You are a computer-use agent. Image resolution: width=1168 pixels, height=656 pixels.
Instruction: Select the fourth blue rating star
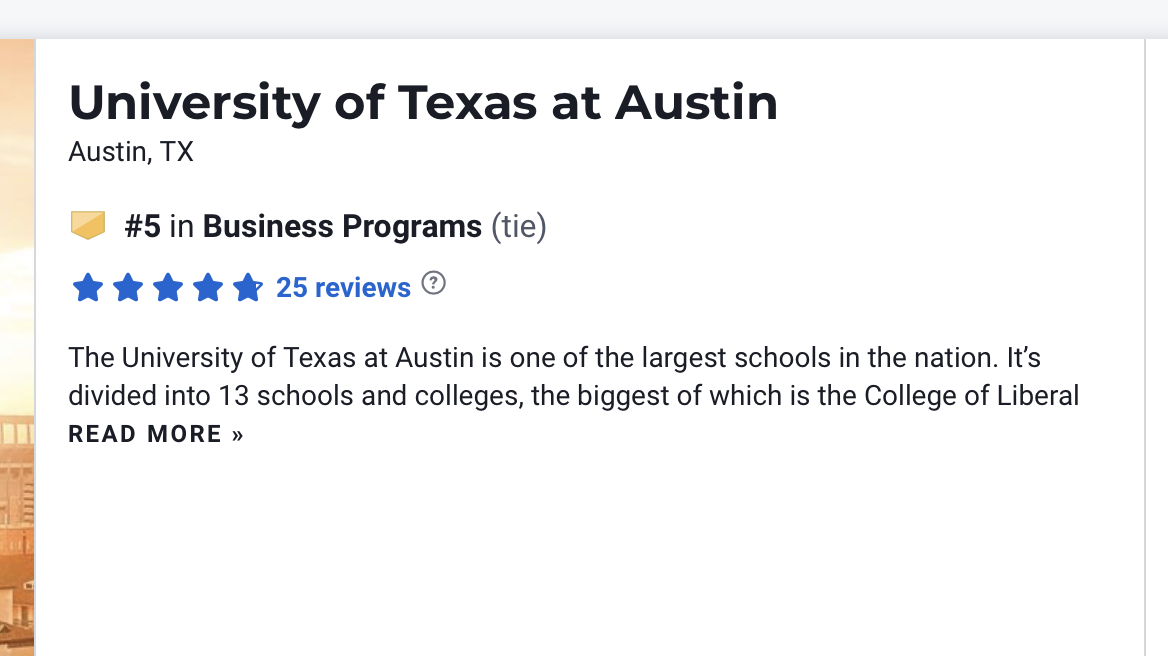[208, 287]
